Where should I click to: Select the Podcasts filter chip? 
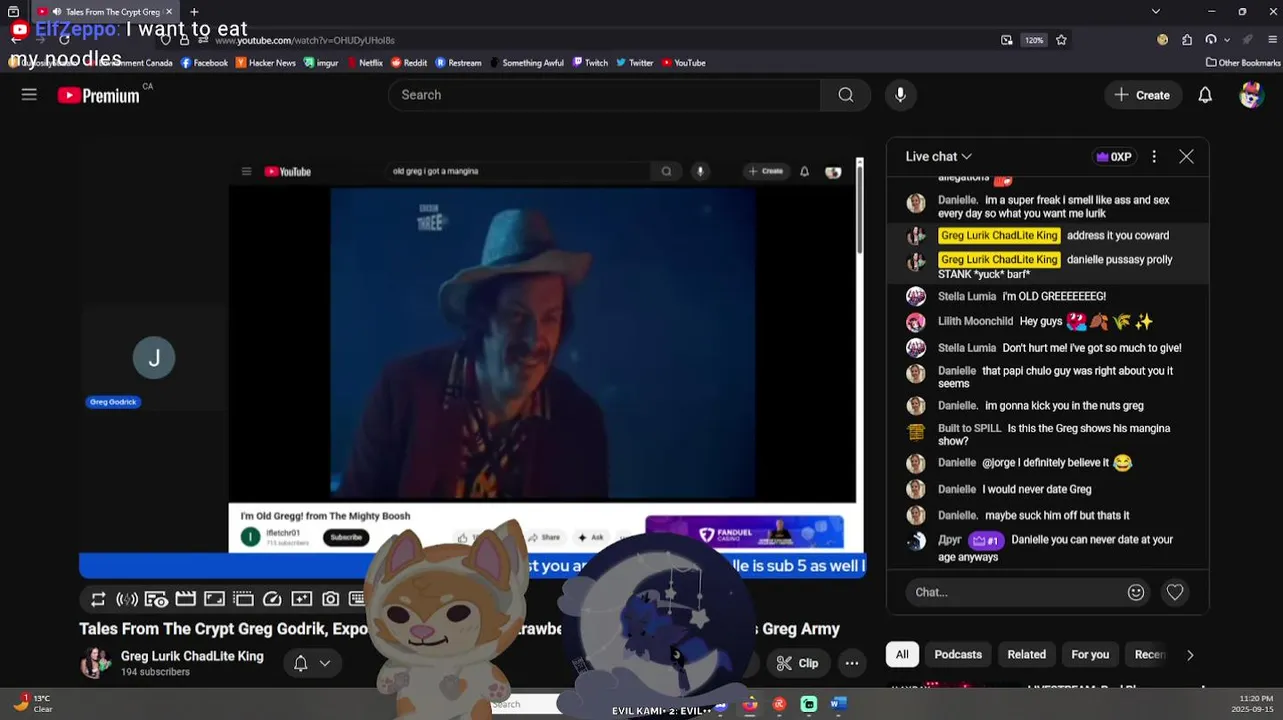pyautogui.click(x=958, y=655)
